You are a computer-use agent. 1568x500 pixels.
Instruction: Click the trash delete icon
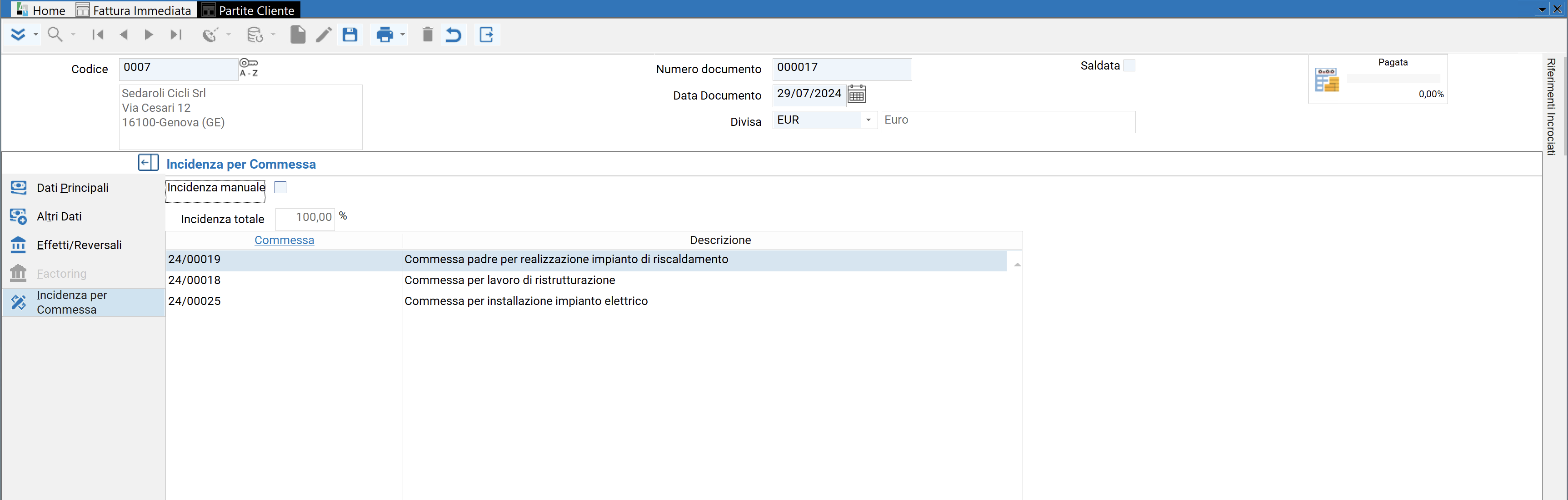tap(427, 35)
